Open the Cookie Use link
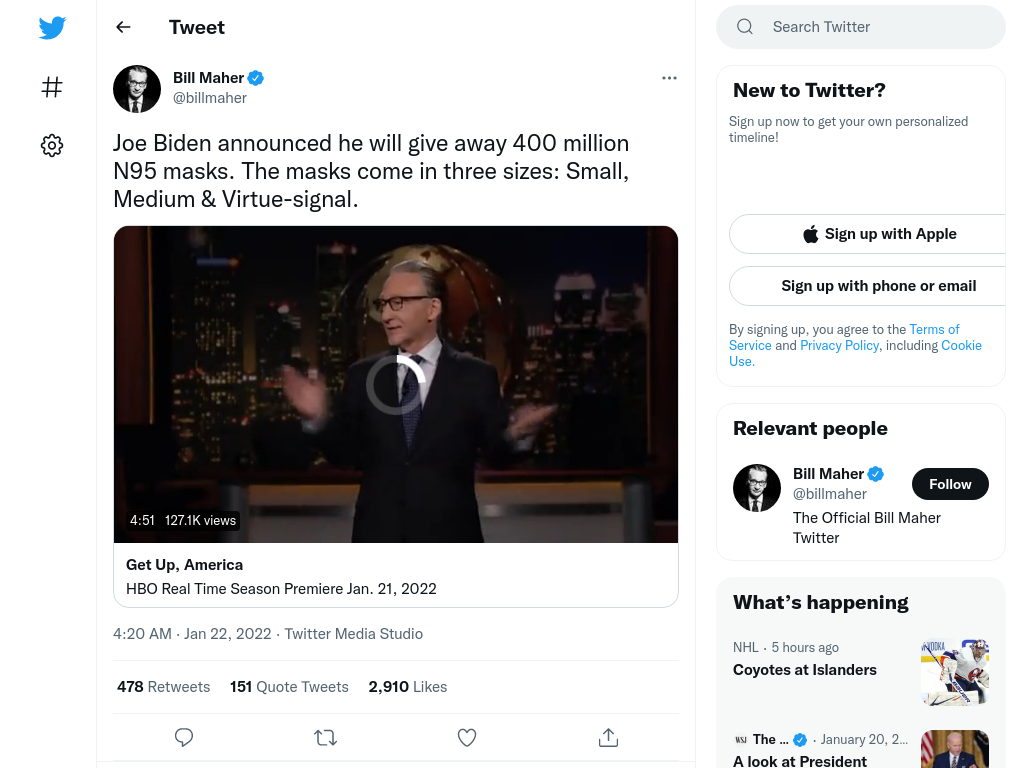The width and height of the screenshot is (1024, 768). (x=856, y=353)
